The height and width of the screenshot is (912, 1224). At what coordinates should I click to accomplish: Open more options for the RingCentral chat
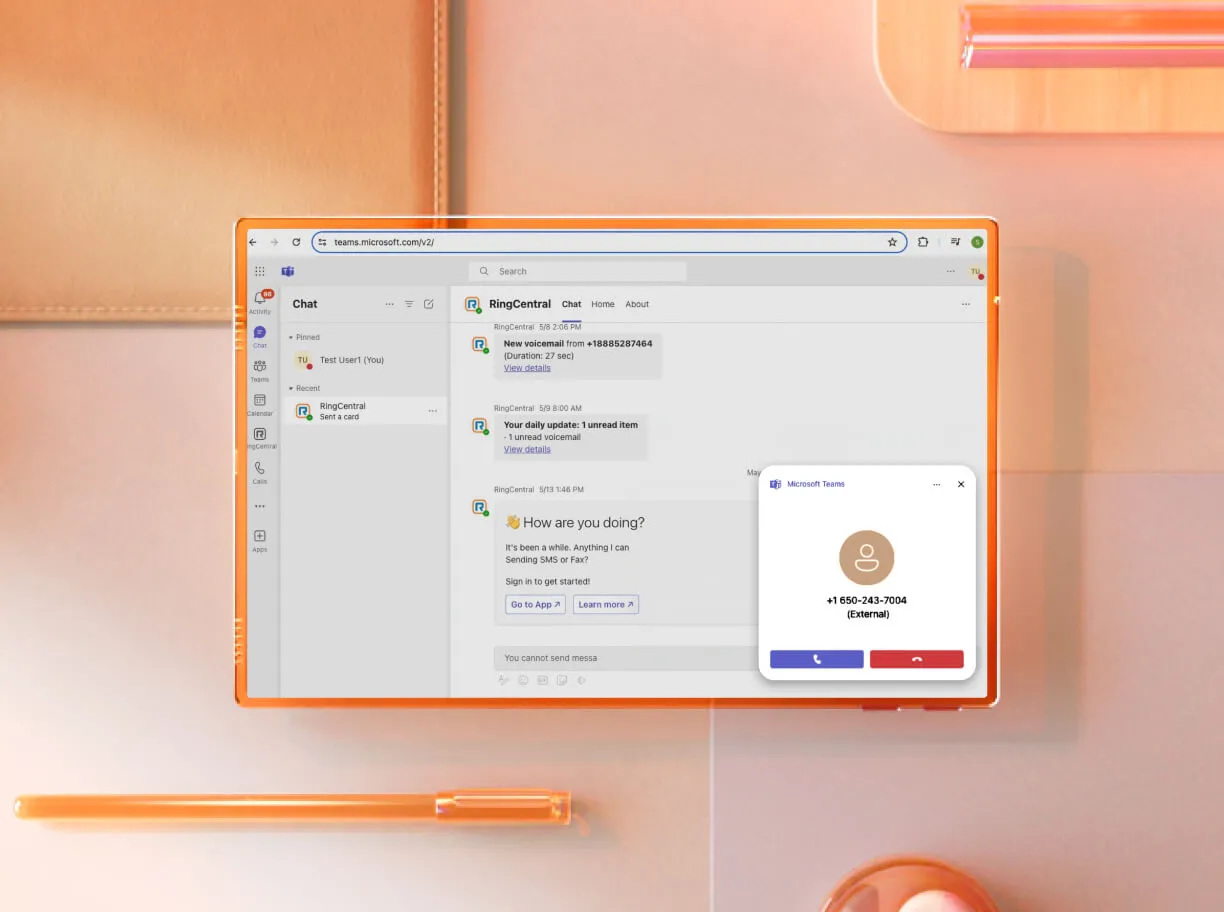(x=433, y=410)
